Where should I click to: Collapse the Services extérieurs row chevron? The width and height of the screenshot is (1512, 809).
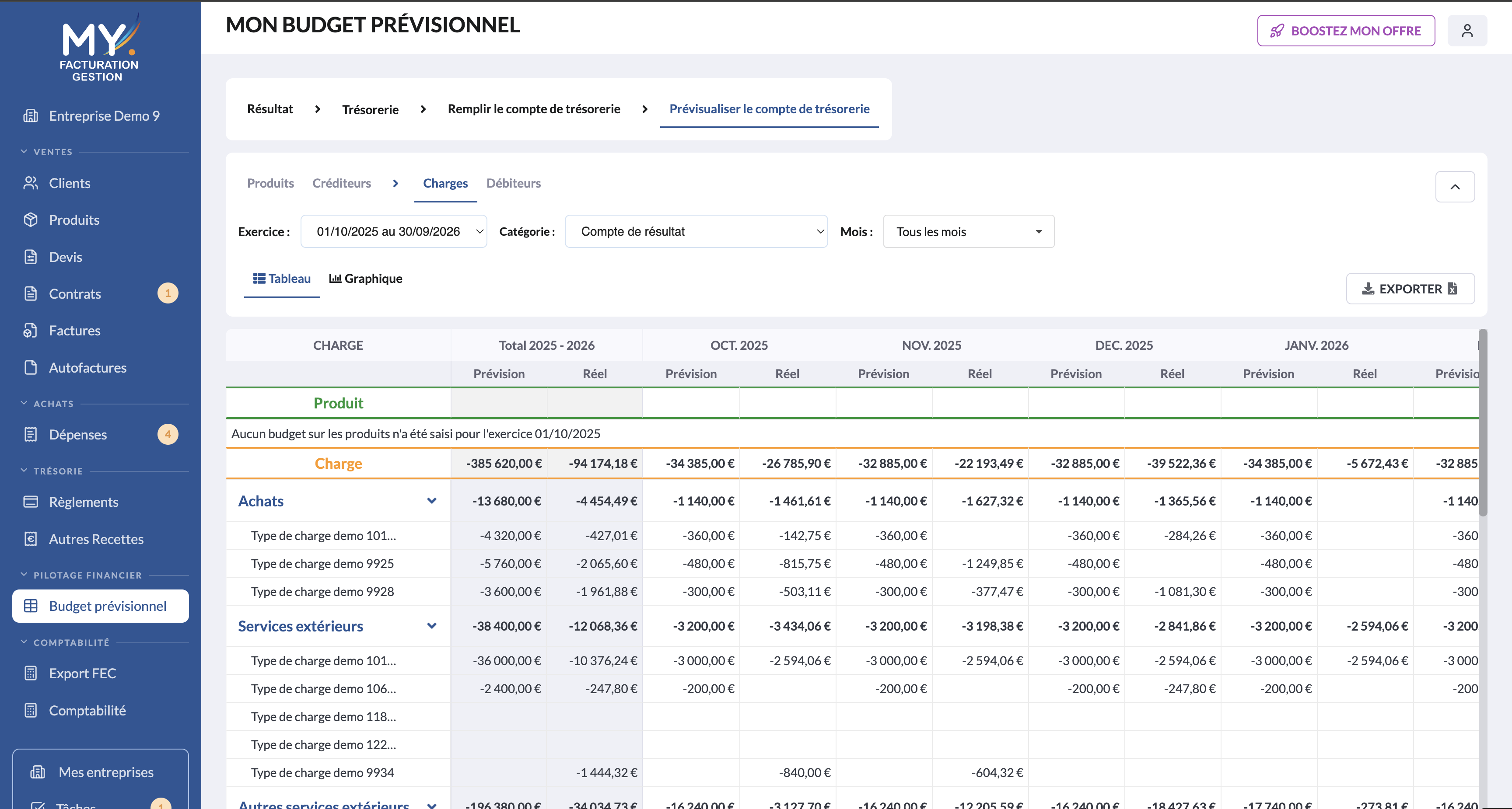coord(431,625)
